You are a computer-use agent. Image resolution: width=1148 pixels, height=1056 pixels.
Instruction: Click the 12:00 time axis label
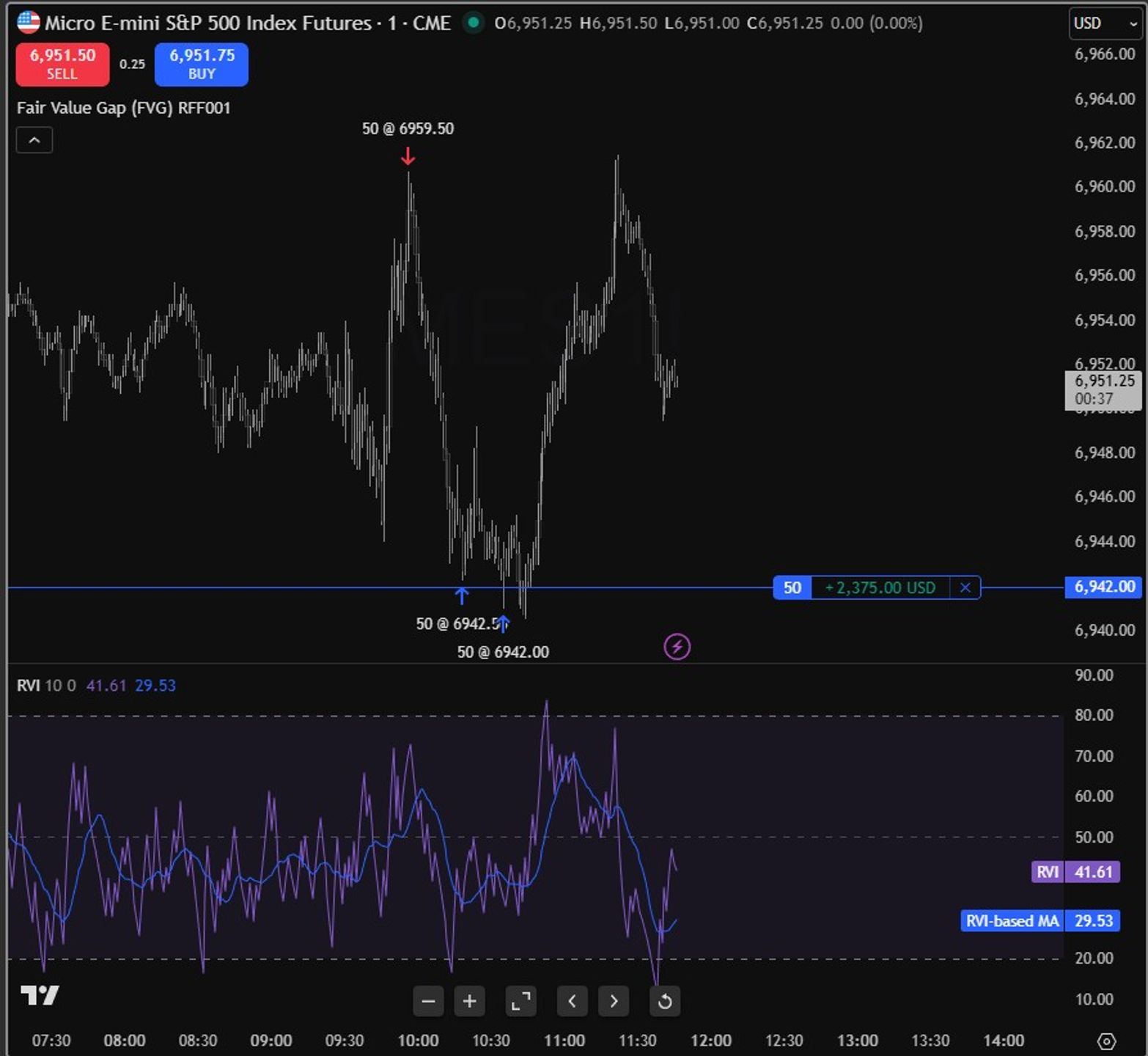pyautogui.click(x=711, y=1041)
